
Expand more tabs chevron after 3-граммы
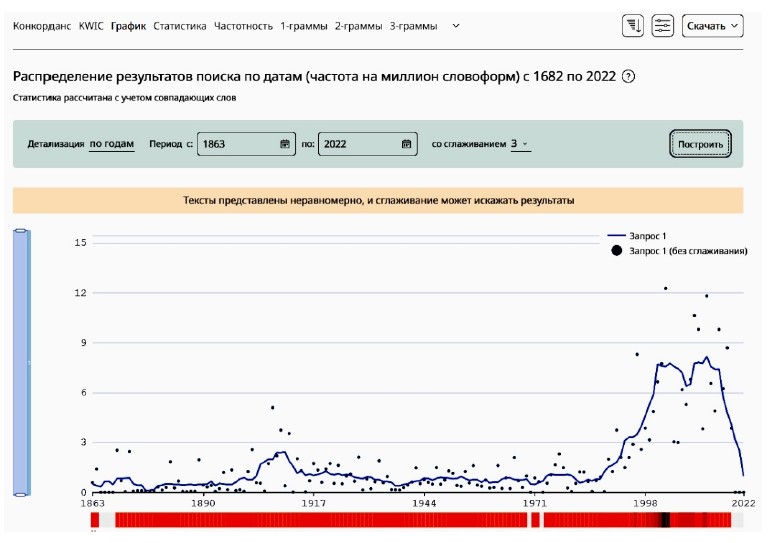[456, 26]
